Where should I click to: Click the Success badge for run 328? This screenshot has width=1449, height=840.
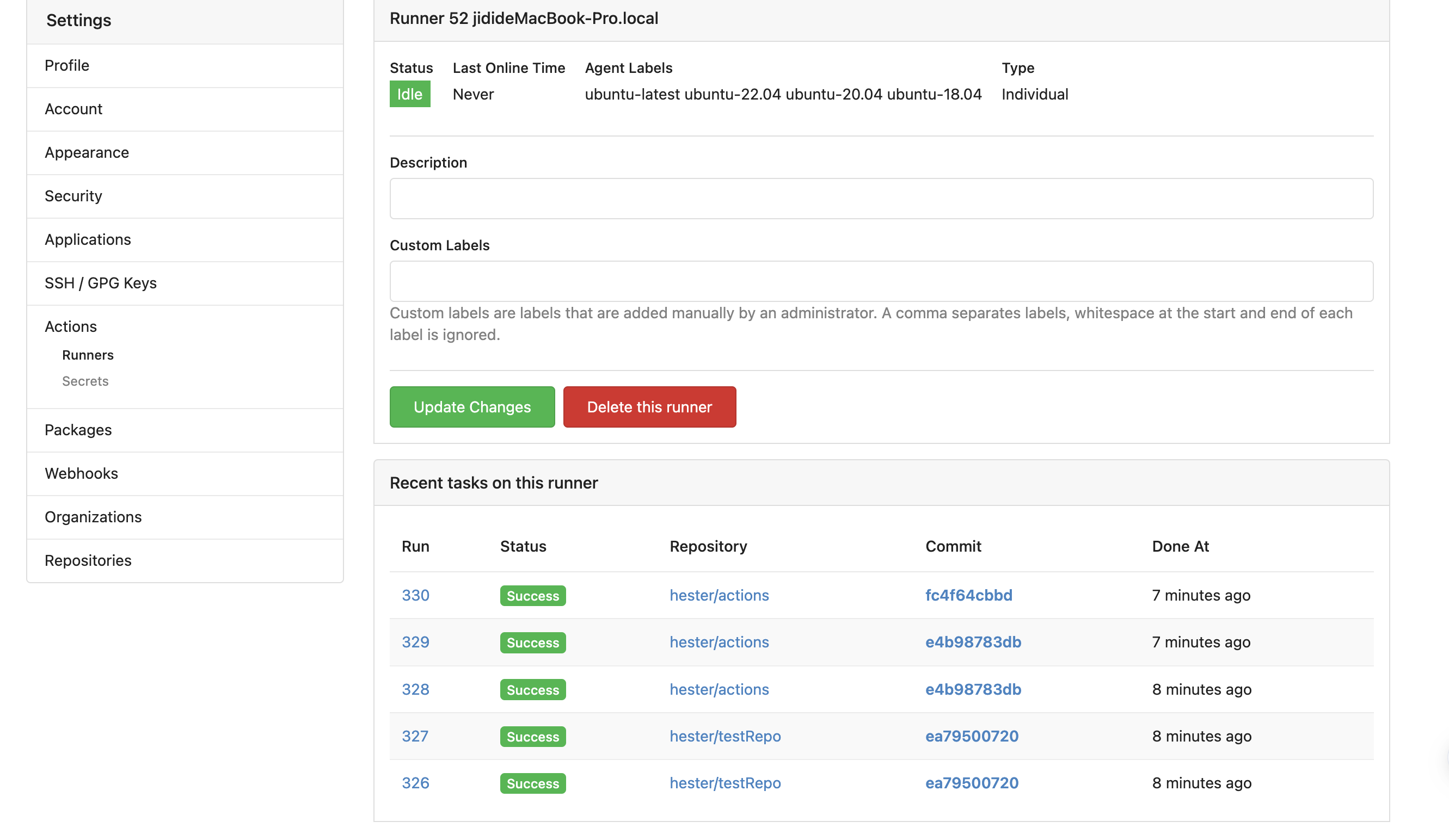[533, 690]
